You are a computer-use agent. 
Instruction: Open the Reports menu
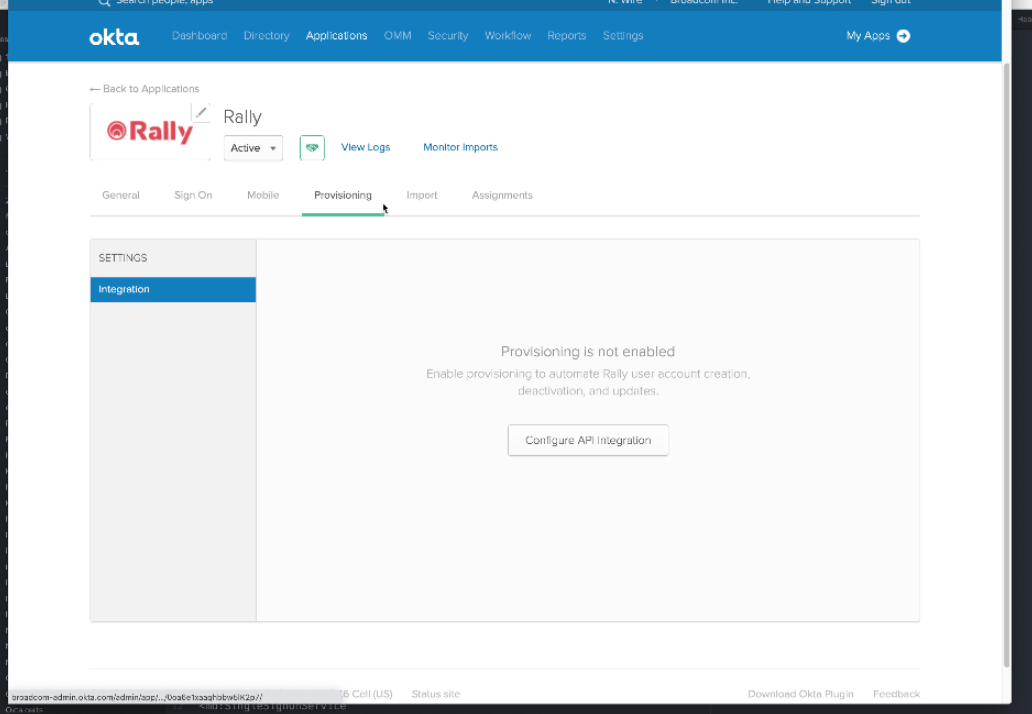point(567,36)
